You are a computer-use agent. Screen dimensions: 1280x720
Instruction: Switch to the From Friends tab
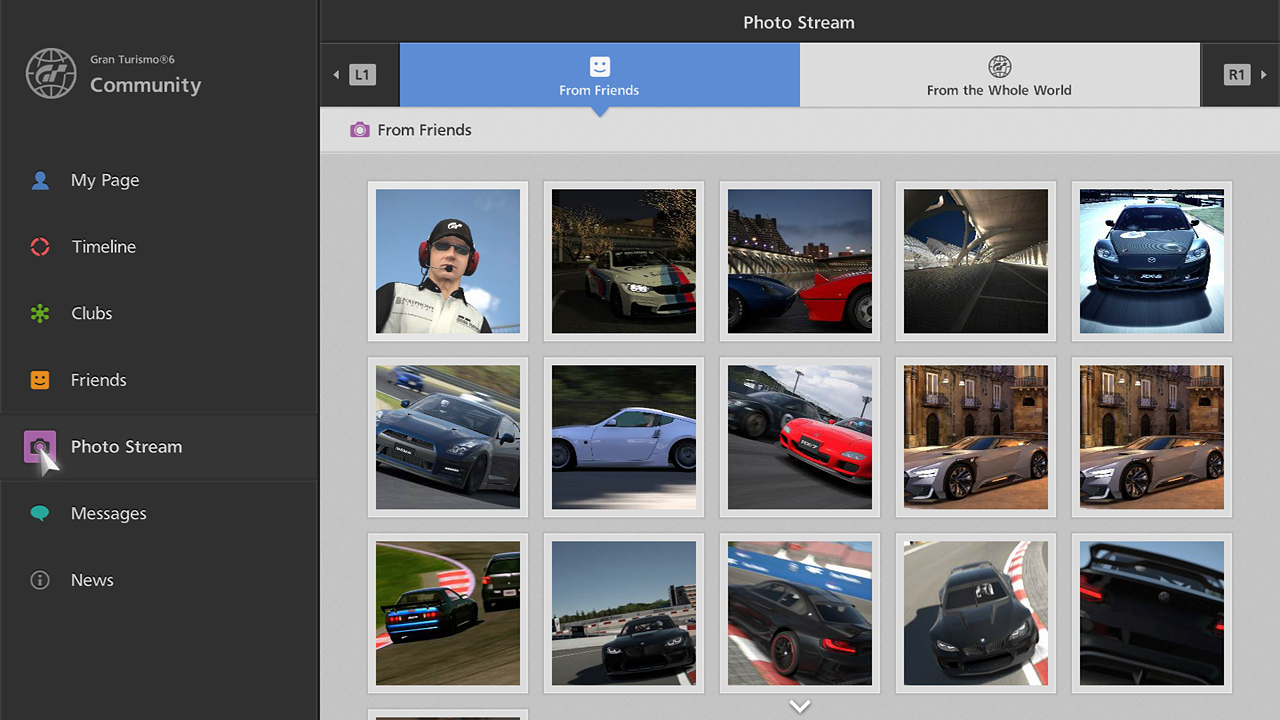click(599, 76)
